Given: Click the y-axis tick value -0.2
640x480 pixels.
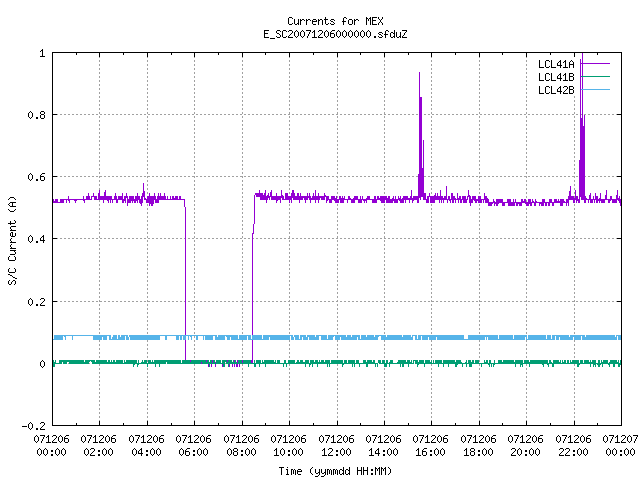Looking at the screenshot, I should (34, 426).
